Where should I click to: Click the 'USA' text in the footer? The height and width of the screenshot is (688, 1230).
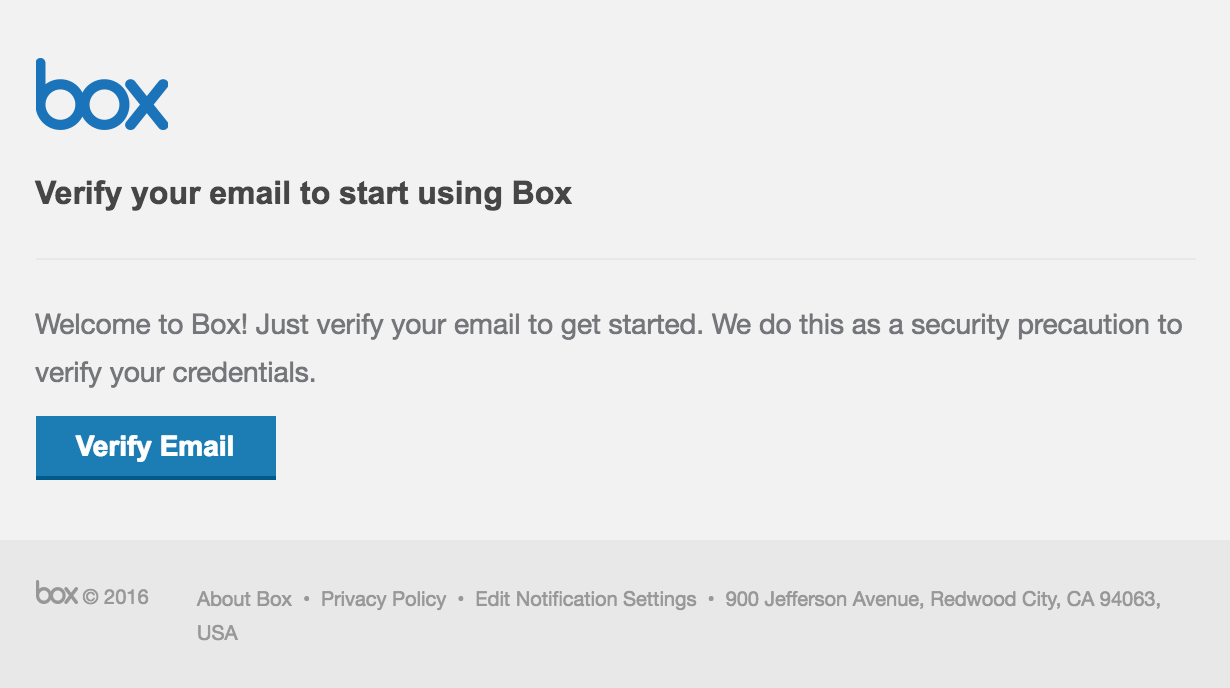coord(217,633)
